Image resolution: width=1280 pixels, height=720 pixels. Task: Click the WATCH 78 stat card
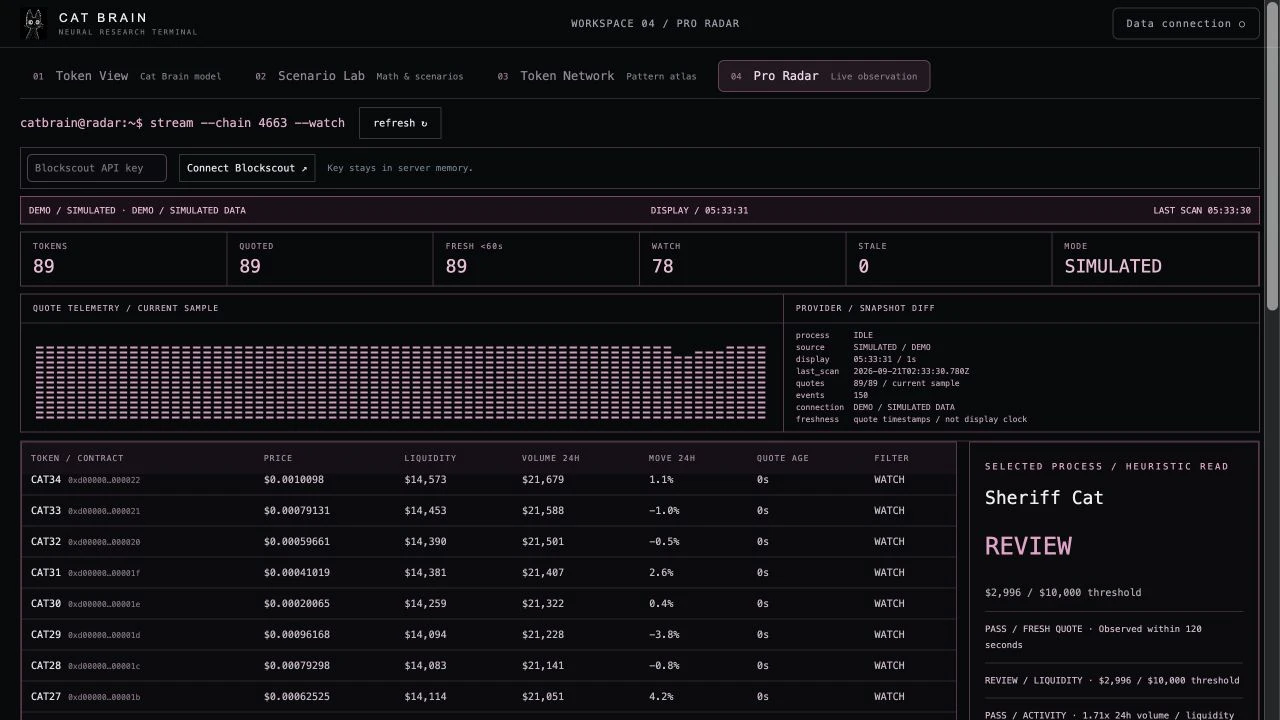[x=743, y=259]
